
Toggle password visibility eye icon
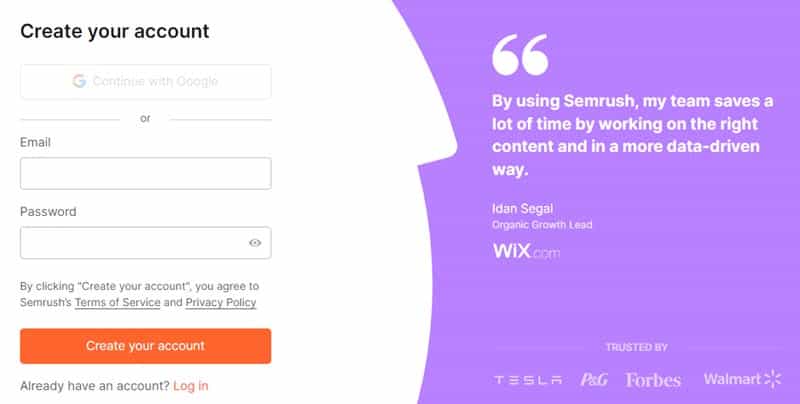pos(255,243)
